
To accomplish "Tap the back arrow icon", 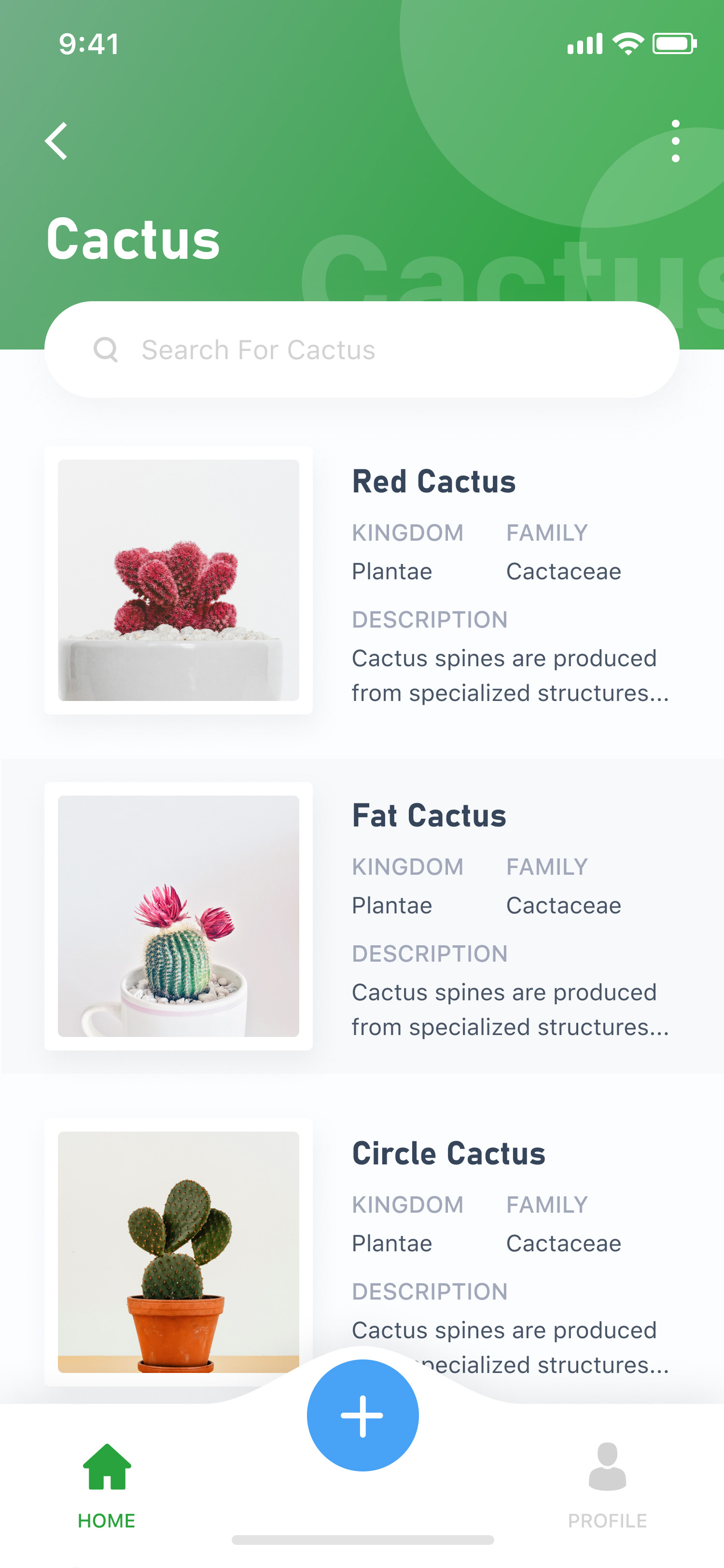I will (56, 141).
